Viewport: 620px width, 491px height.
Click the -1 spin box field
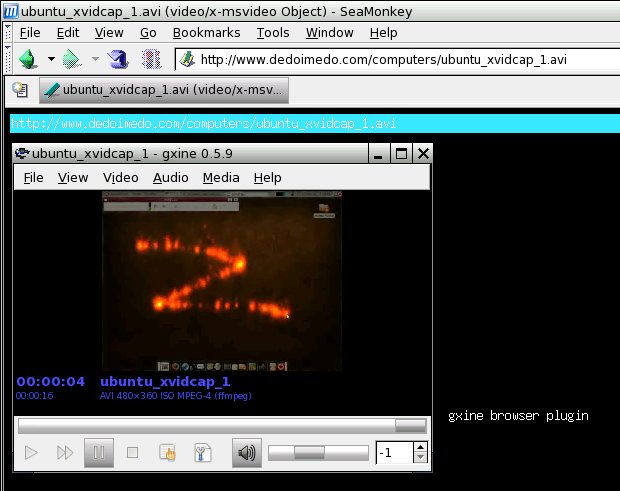pos(395,453)
